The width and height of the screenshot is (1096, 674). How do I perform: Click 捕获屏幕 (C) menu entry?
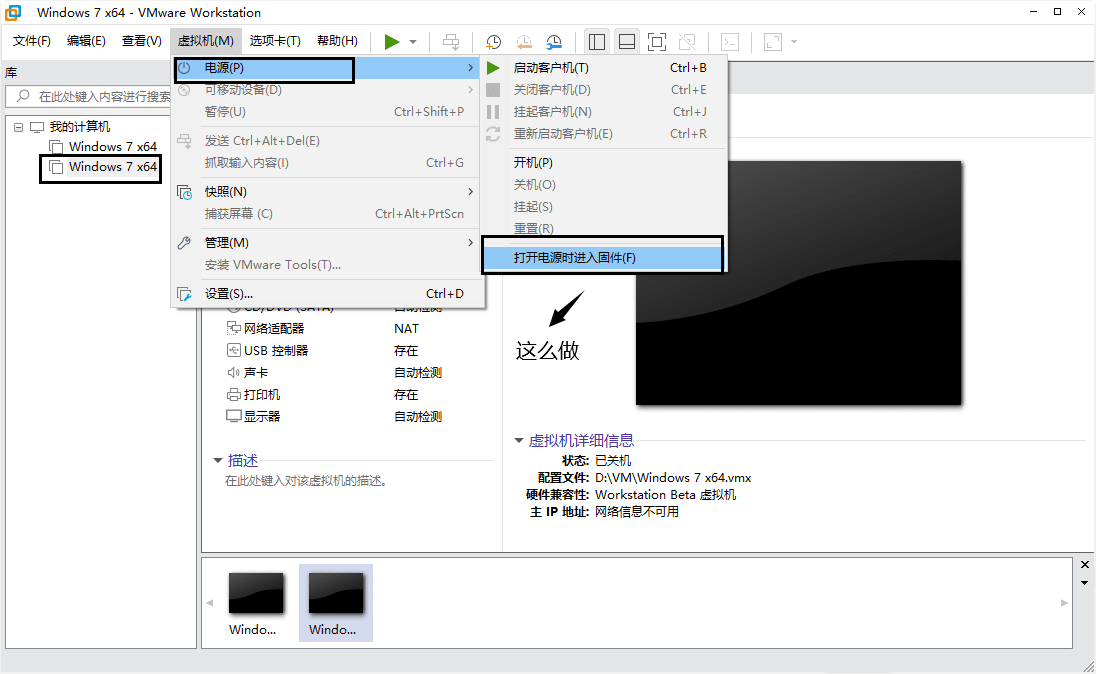[326, 214]
